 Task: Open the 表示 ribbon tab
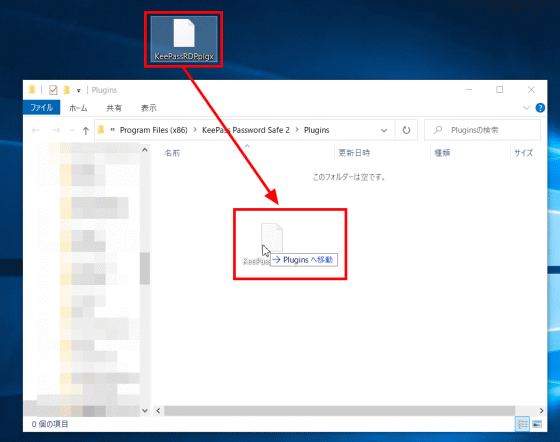tap(149, 108)
